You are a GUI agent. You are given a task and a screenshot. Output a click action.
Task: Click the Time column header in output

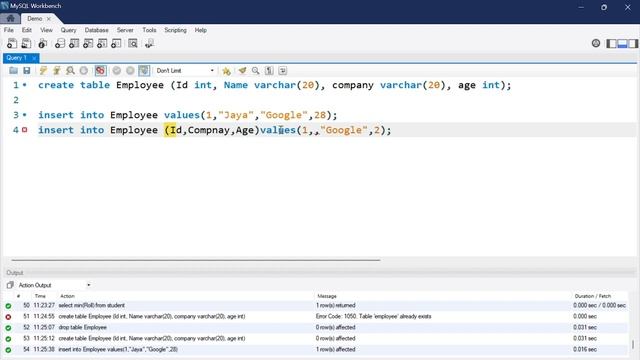point(40,296)
